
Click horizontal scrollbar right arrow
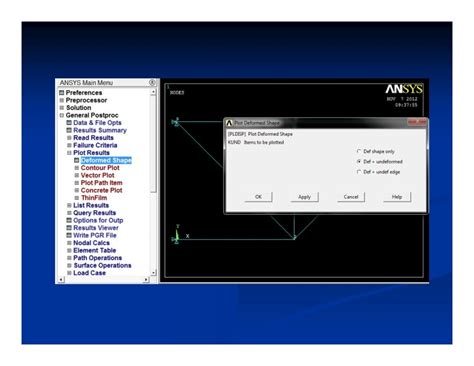click(x=146, y=280)
